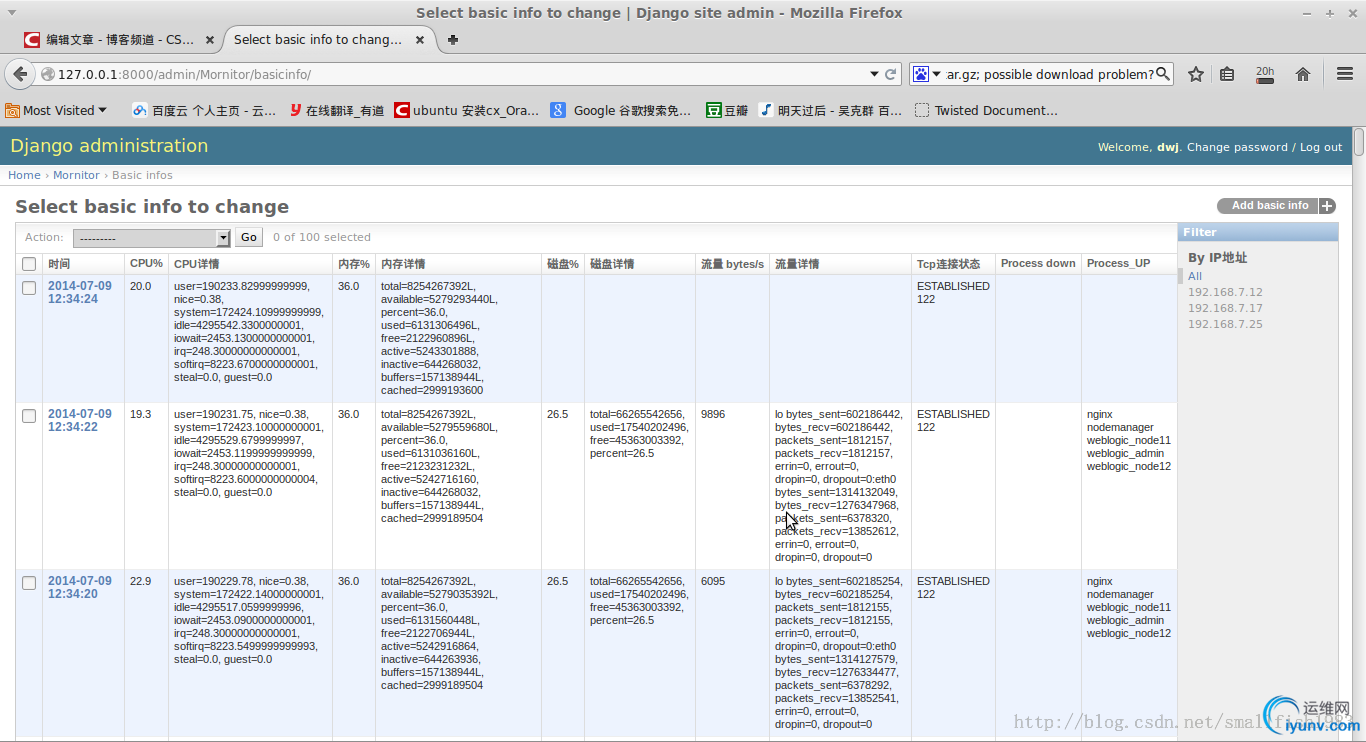Close the CSDN 编辑文章 tab
The width and height of the screenshot is (1366, 742).
point(210,40)
